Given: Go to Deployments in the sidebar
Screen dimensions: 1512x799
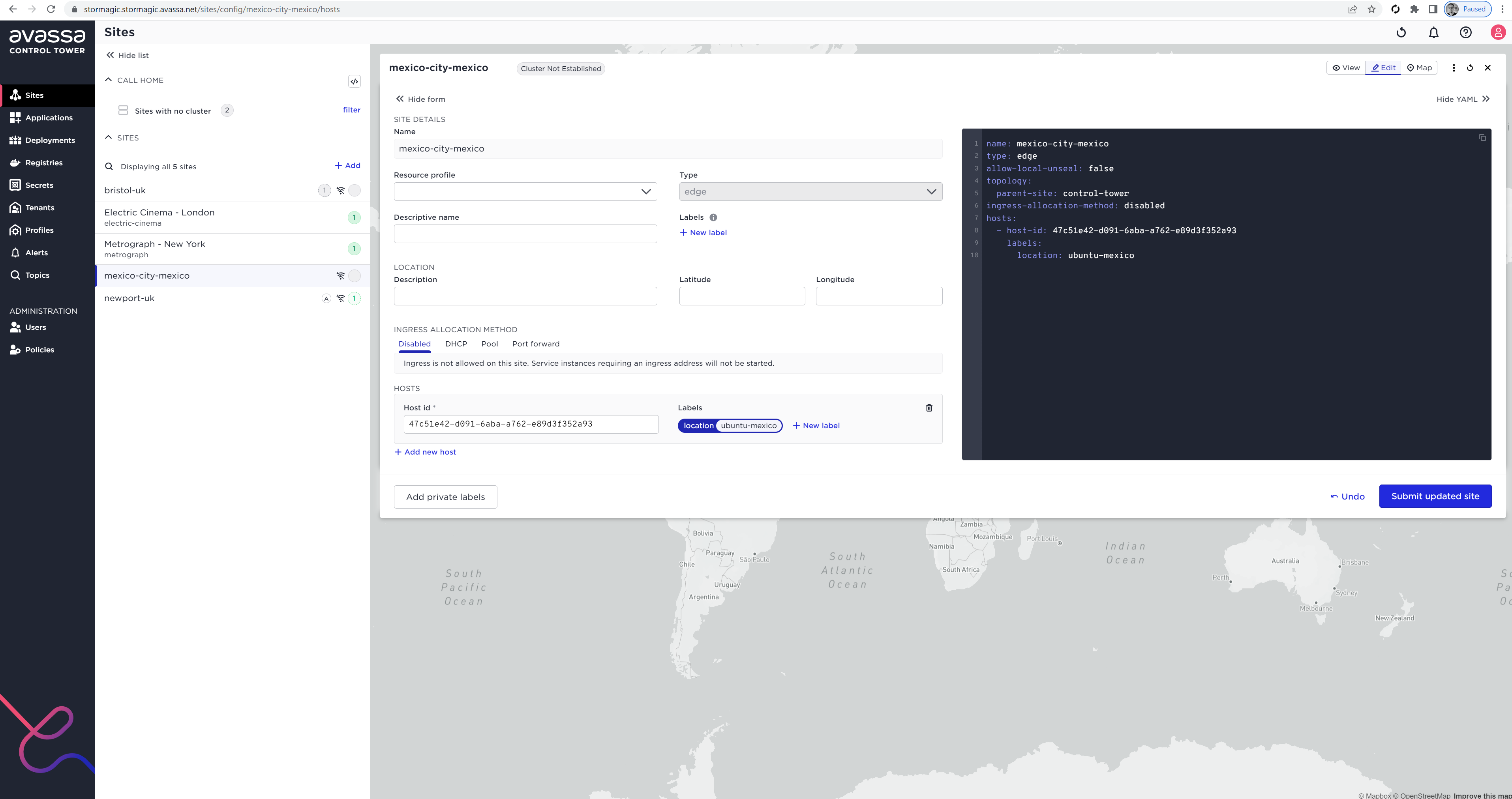Looking at the screenshot, I should click(47, 140).
